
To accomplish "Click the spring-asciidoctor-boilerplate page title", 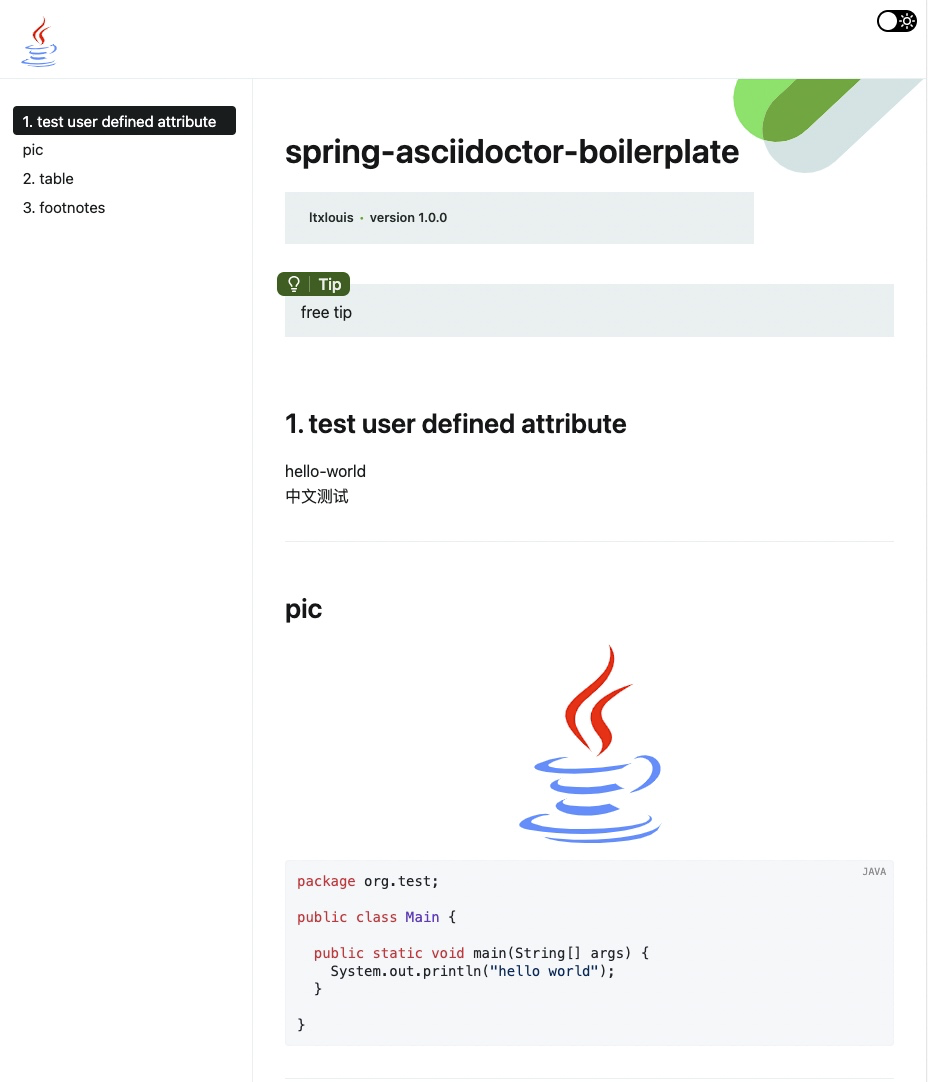I will (x=512, y=152).
